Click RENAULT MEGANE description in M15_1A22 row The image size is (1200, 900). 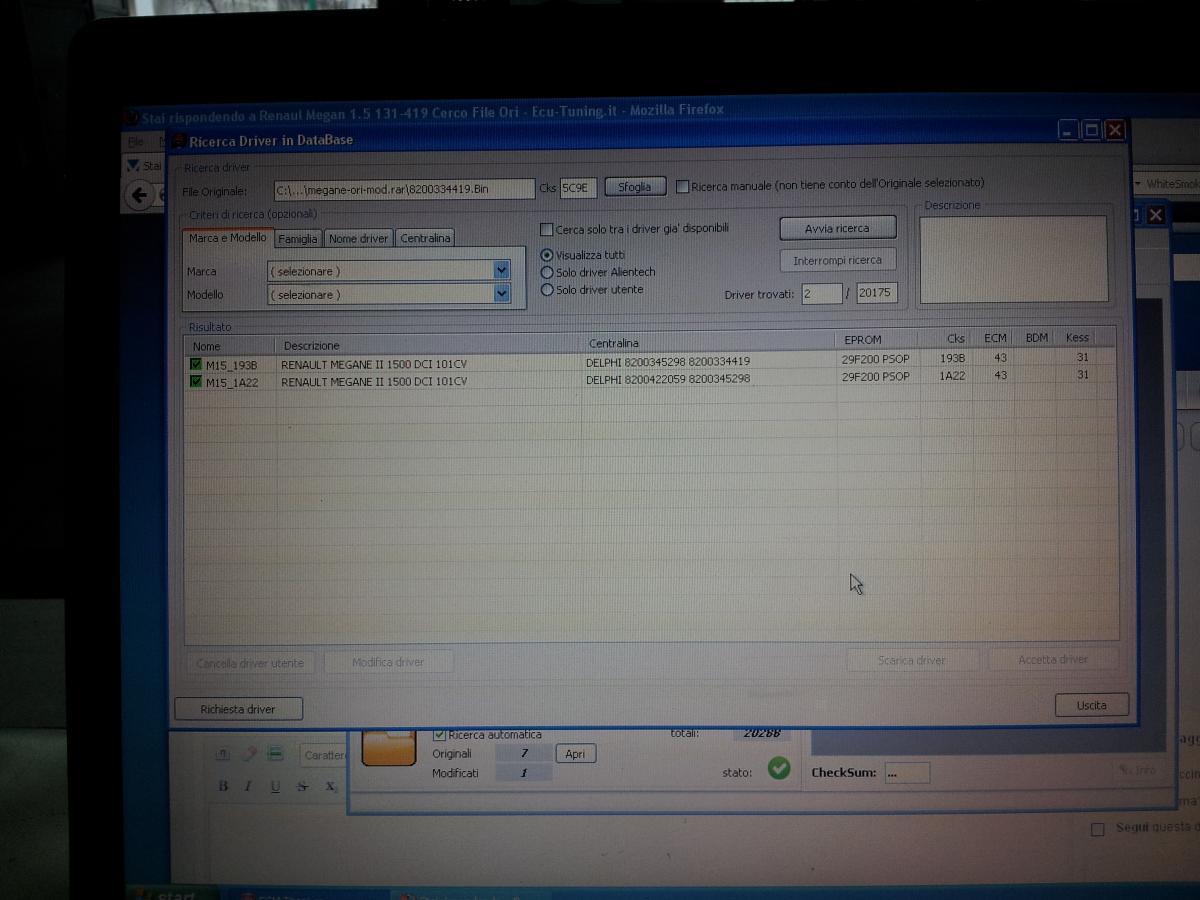[x=374, y=381]
